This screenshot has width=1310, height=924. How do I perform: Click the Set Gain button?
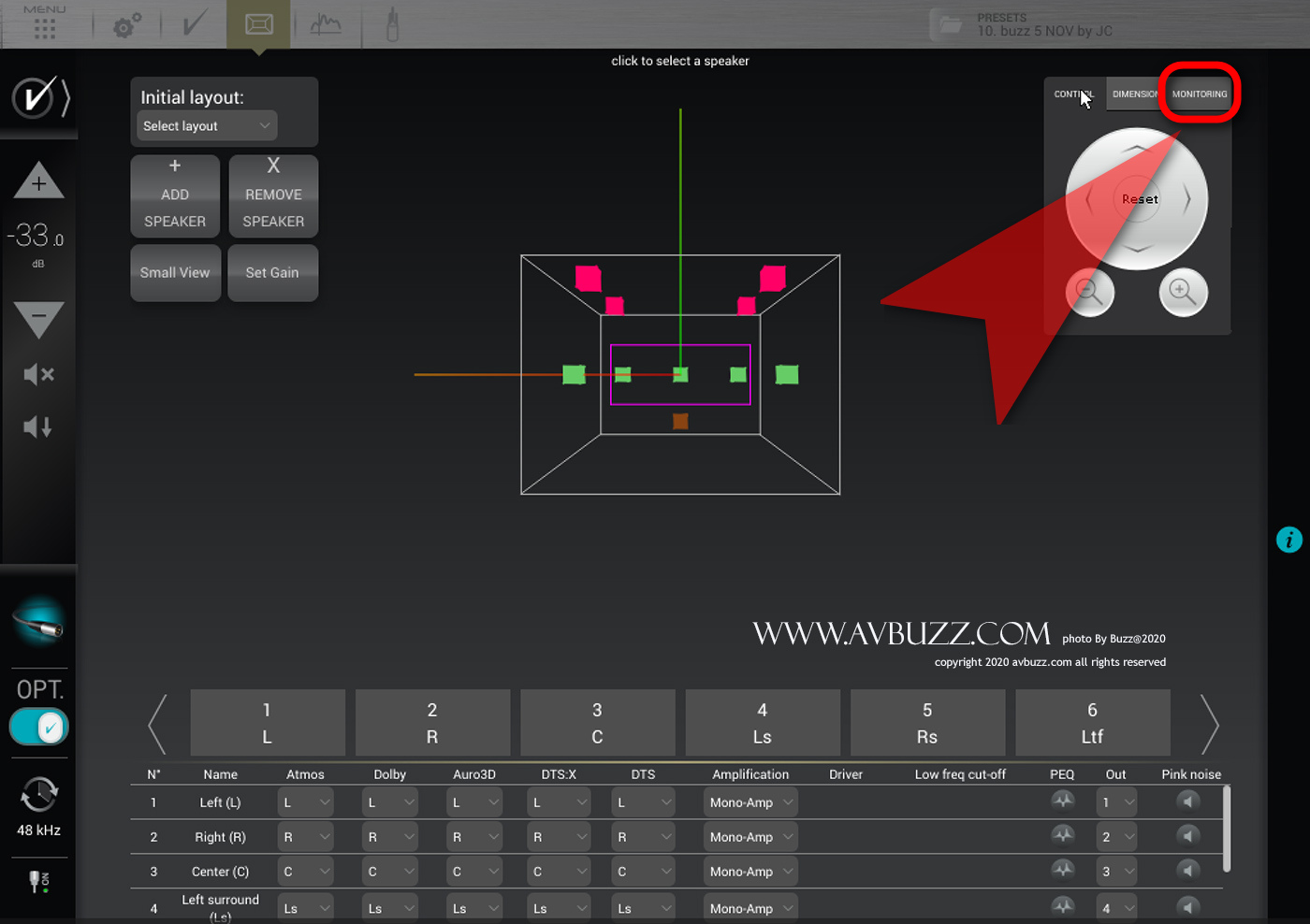(272, 273)
